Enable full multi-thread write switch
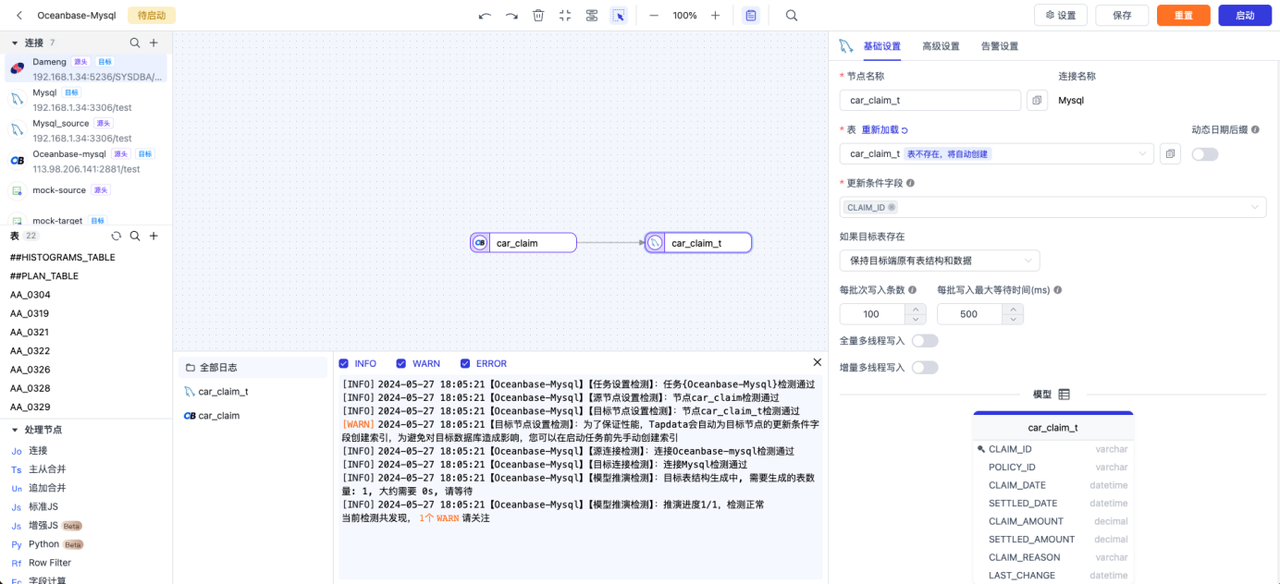 (925, 341)
